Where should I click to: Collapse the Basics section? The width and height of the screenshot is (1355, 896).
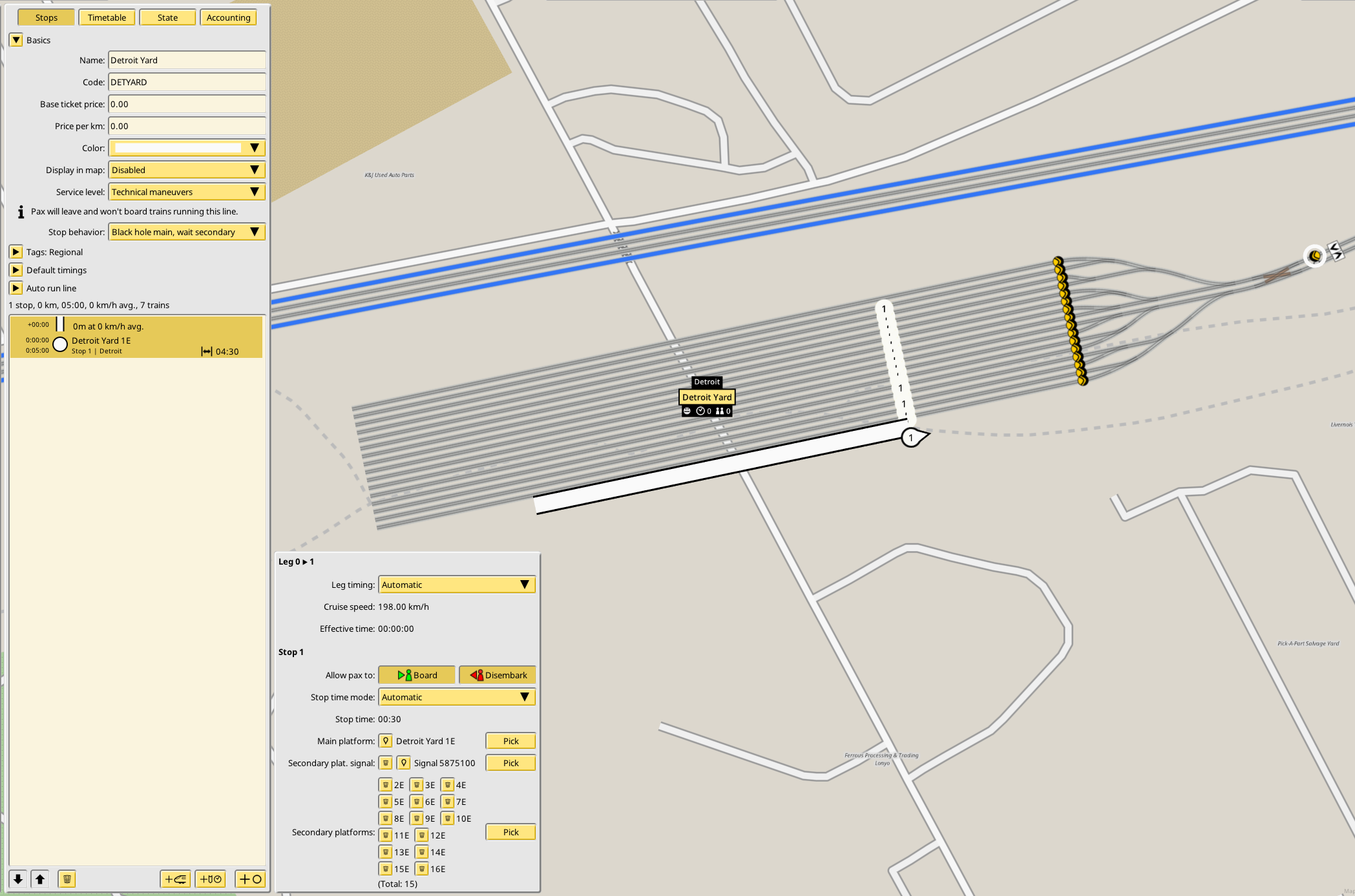[x=16, y=40]
